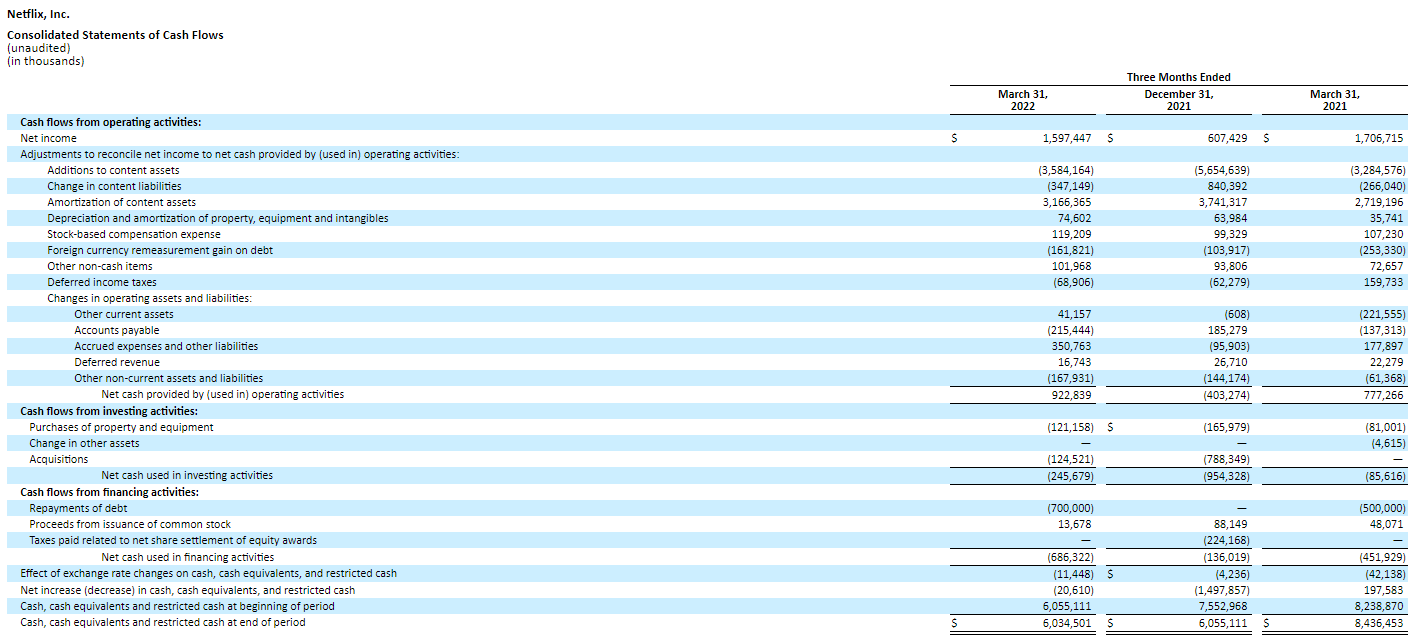Select the 8,436,453 ending cash value
This screenshot has height=638, width=1415.
[x=1378, y=622]
